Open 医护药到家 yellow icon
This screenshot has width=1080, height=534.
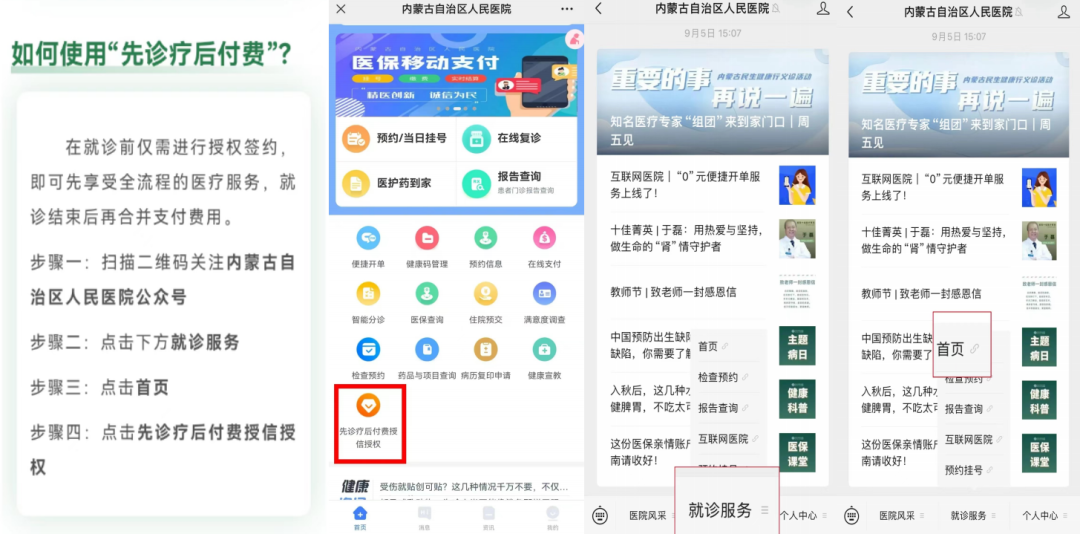356,183
